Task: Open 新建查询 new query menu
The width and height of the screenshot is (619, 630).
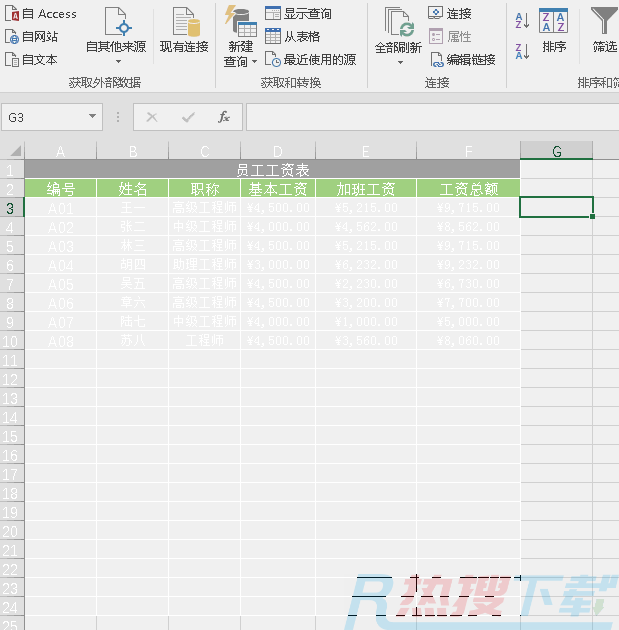Action: pos(240,37)
